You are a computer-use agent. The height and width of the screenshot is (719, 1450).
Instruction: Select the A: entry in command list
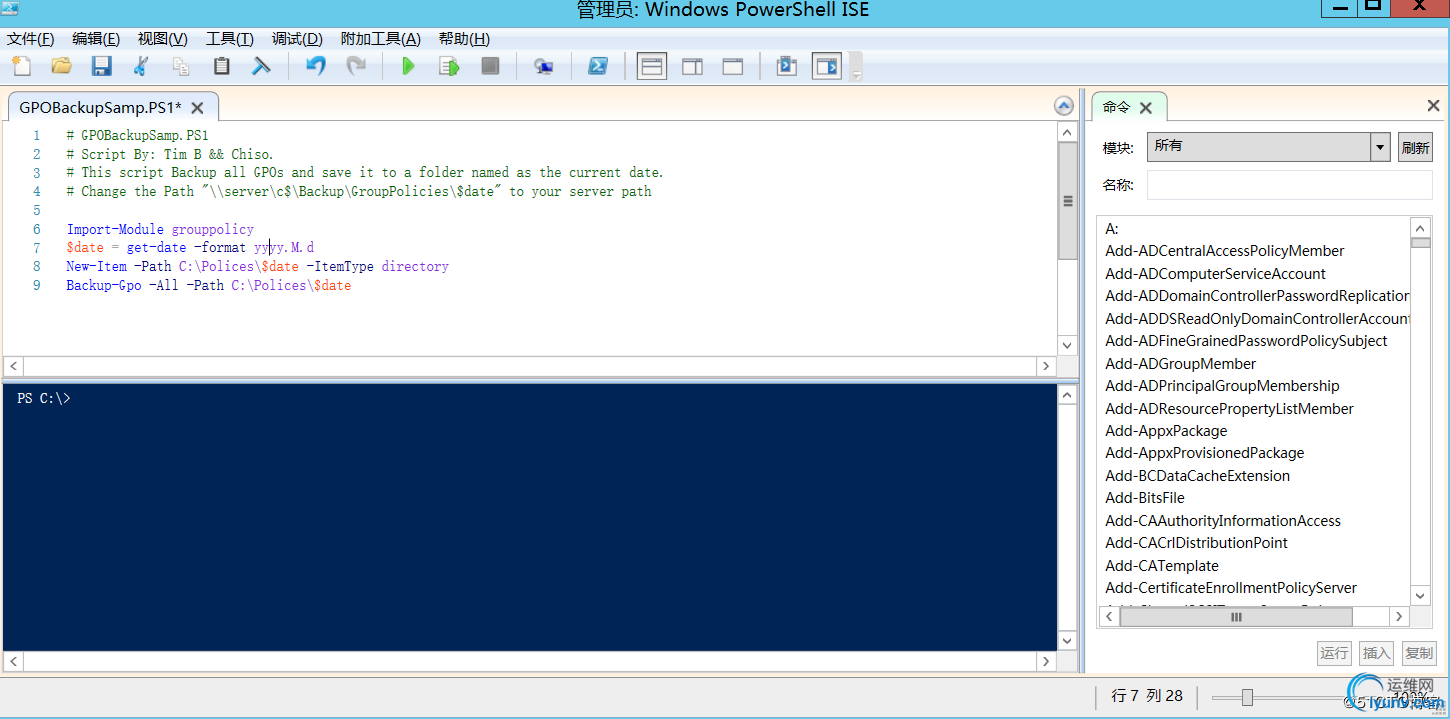(x=1112, y=229)
